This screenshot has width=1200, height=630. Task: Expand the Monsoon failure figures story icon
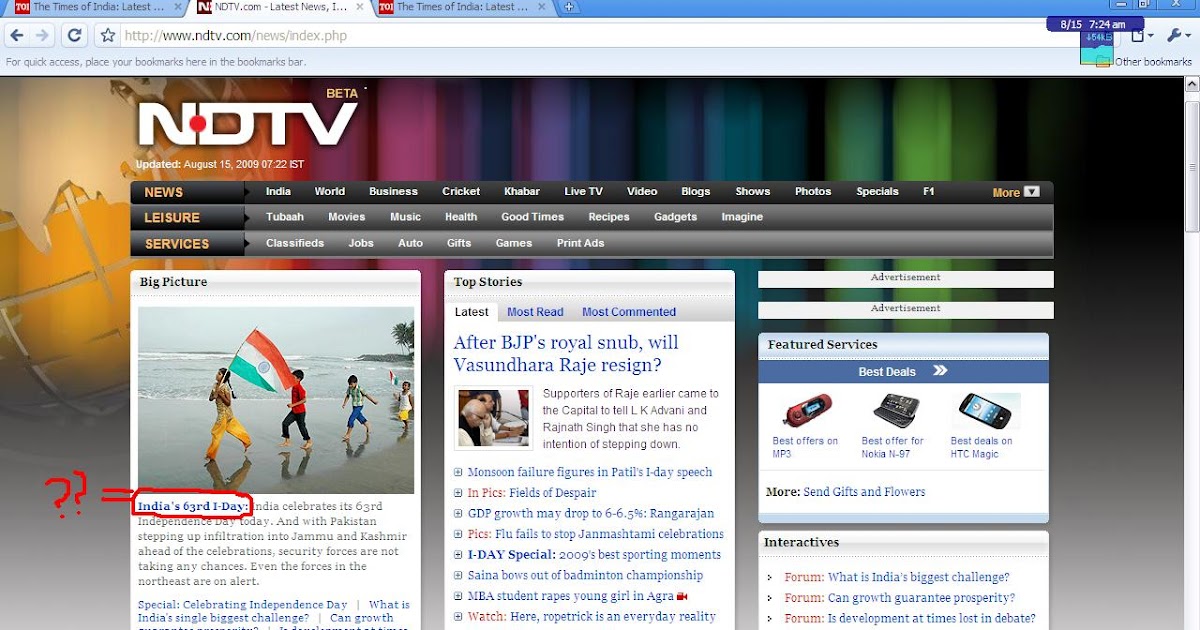click(458, 472)
